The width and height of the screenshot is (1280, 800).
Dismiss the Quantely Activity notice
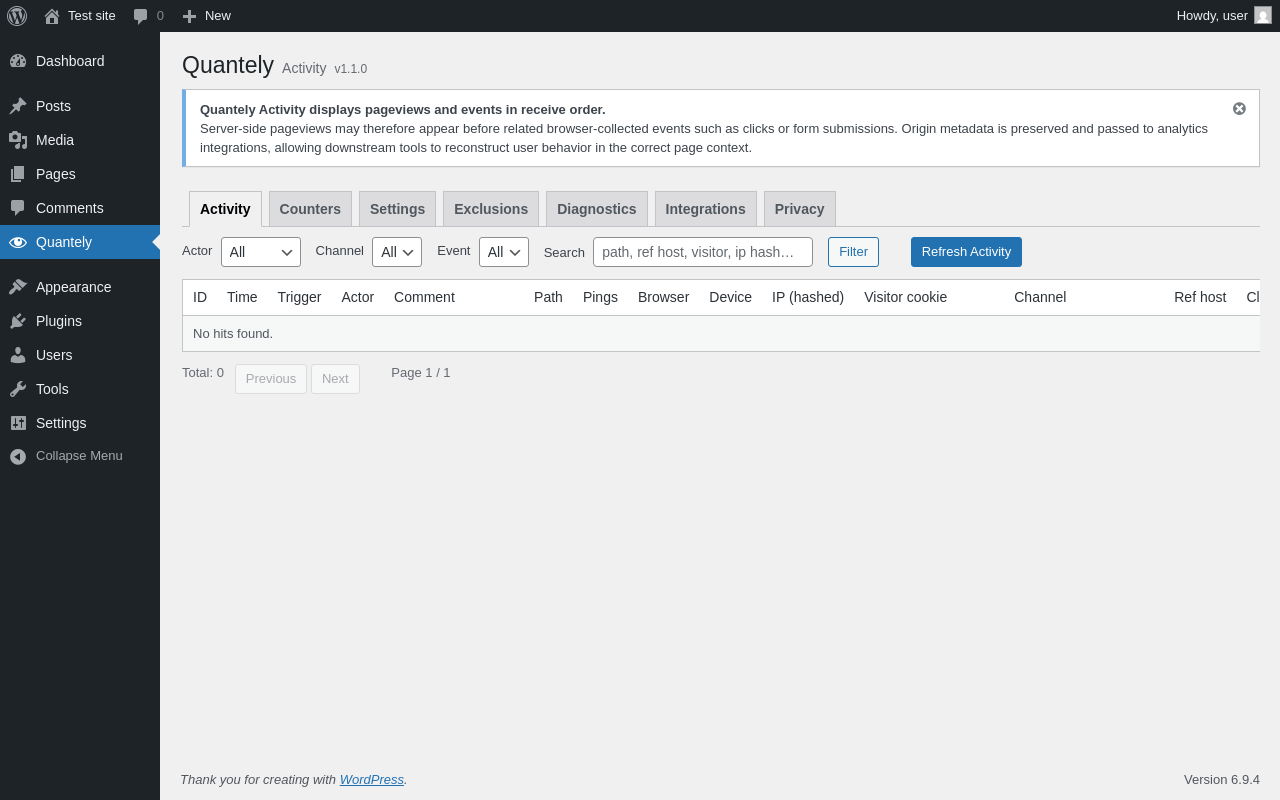(1239, 109)
